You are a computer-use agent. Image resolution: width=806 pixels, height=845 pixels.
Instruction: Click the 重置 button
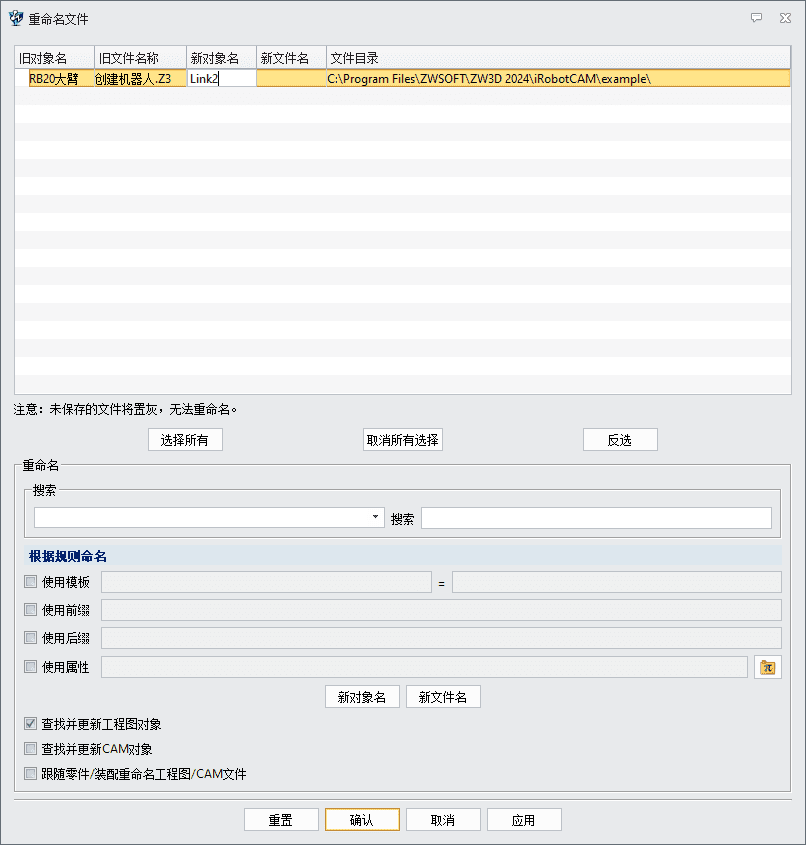coord(281,820)
